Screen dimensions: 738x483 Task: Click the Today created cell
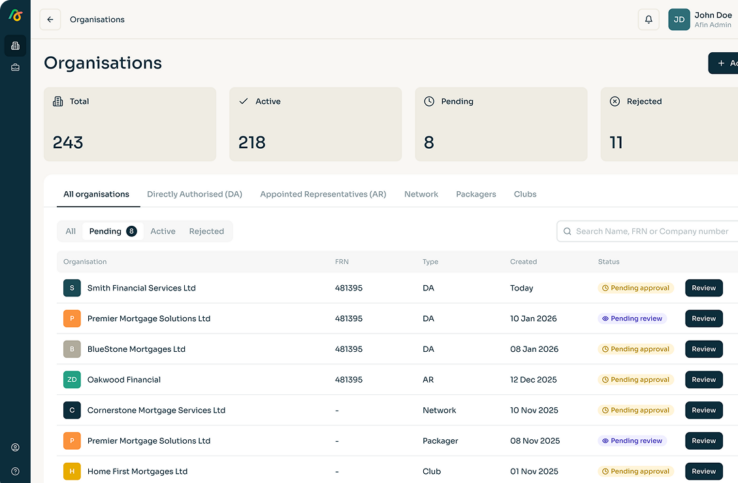coord(521,288)
